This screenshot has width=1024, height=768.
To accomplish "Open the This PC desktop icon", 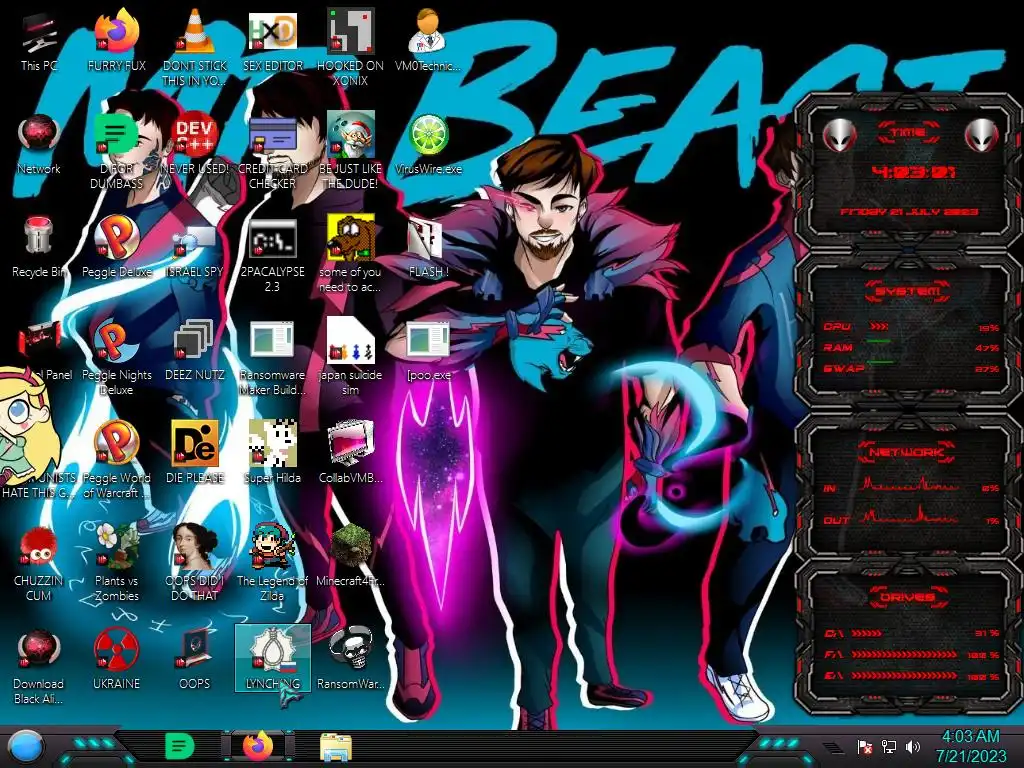I will pyautogui.click(x=39, y=40).
